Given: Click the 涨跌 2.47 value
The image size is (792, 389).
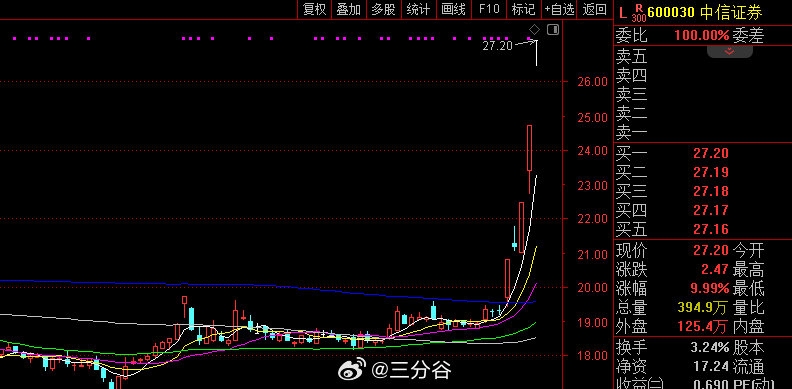Looking at the screenshot, I should tap(714, 269).
